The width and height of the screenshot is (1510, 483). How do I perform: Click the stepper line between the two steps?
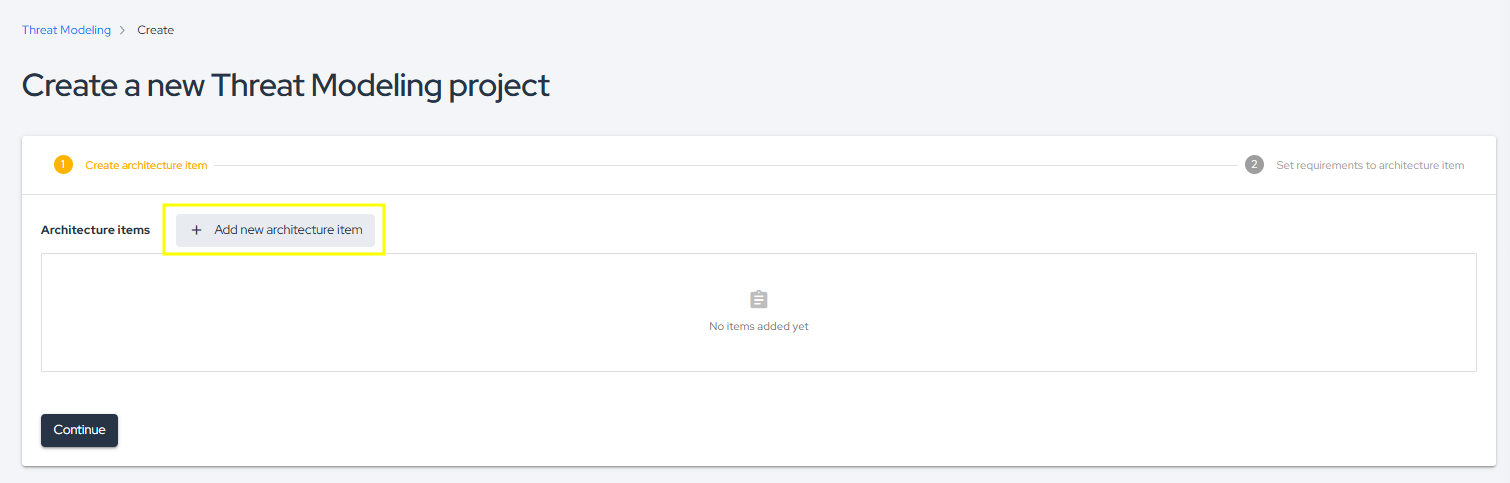click(x=725, y=165)
